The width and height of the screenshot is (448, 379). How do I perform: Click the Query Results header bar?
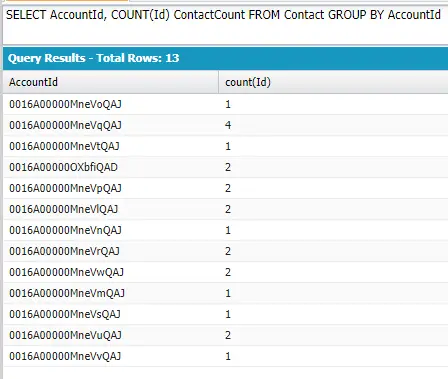(225, 58)
